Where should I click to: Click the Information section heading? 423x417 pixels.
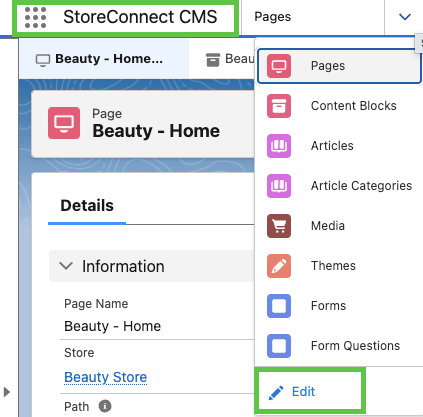click(123, 266)
